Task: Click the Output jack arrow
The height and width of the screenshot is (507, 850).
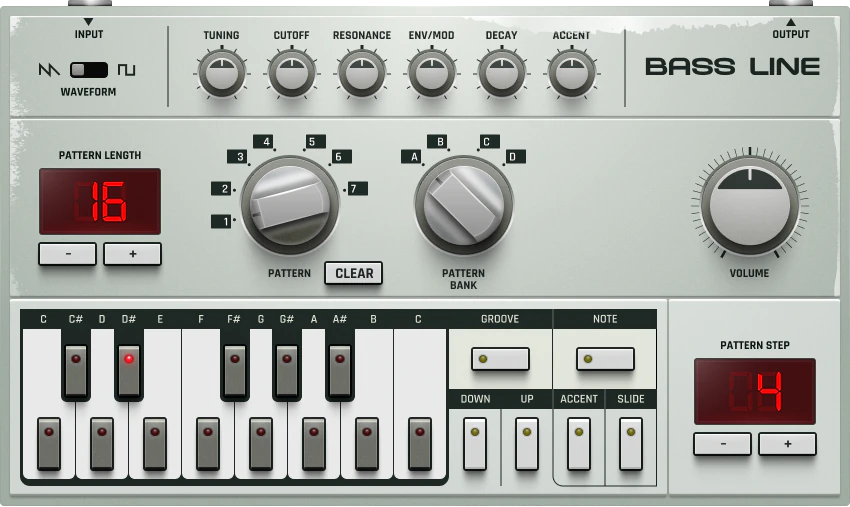Action: click(791, 22)
